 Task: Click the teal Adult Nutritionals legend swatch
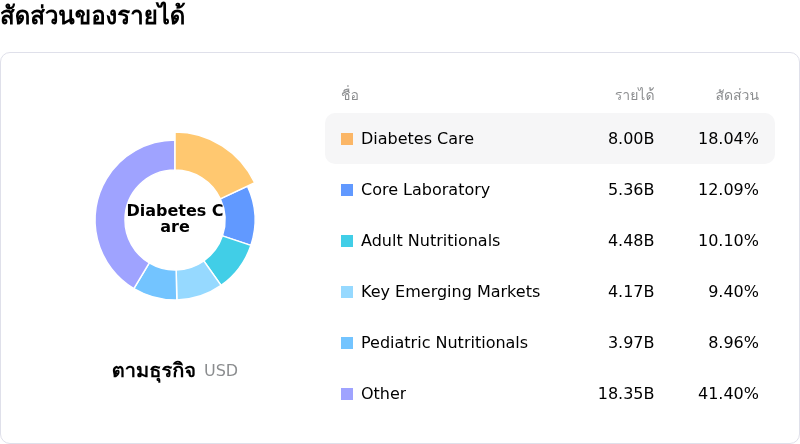click(347, 241)
